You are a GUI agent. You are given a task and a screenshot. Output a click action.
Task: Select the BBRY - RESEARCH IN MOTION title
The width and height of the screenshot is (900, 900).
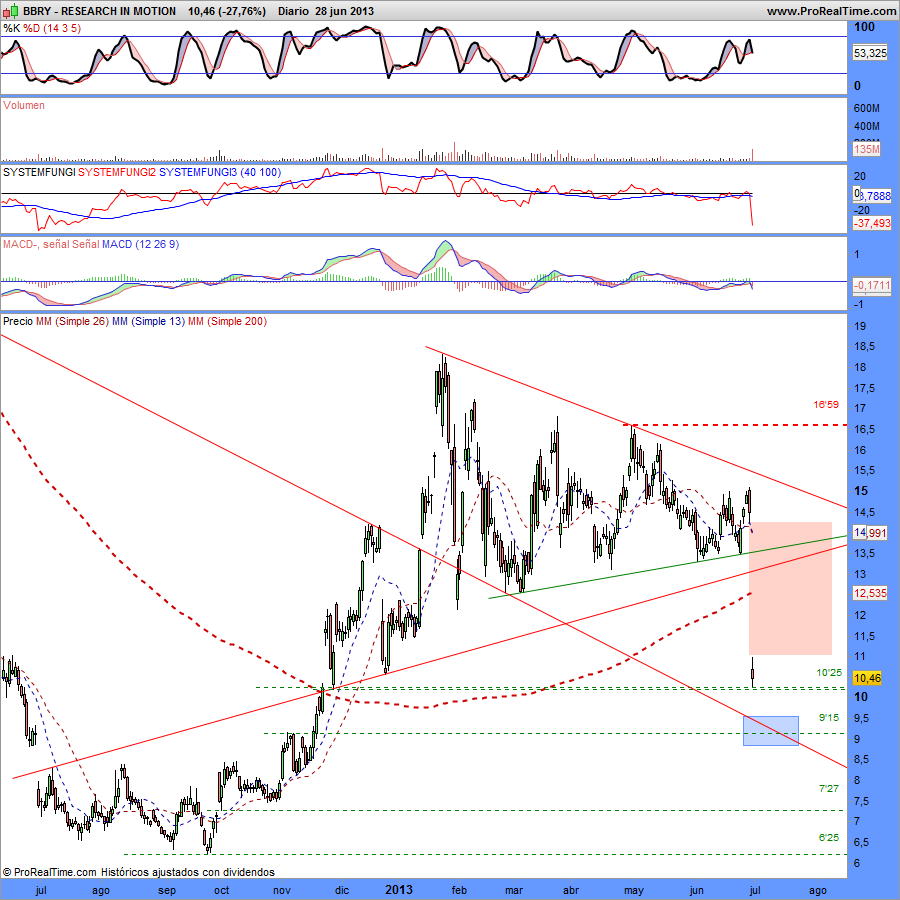(99, 11)
